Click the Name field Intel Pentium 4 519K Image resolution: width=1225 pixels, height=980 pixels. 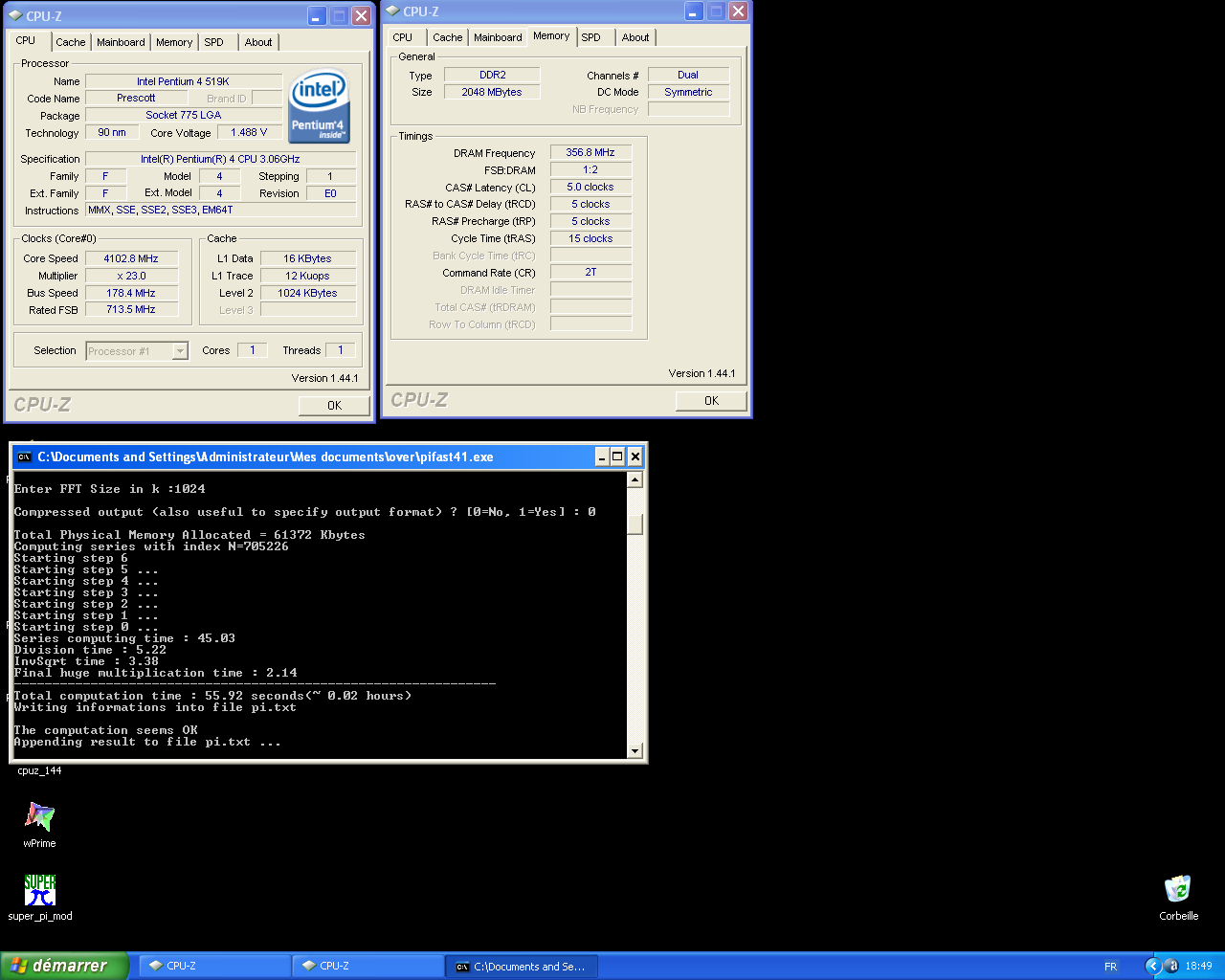[x=183, y=81]
